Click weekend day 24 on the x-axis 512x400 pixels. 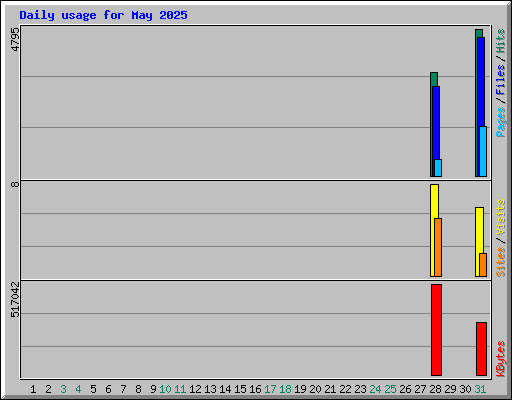375,389
